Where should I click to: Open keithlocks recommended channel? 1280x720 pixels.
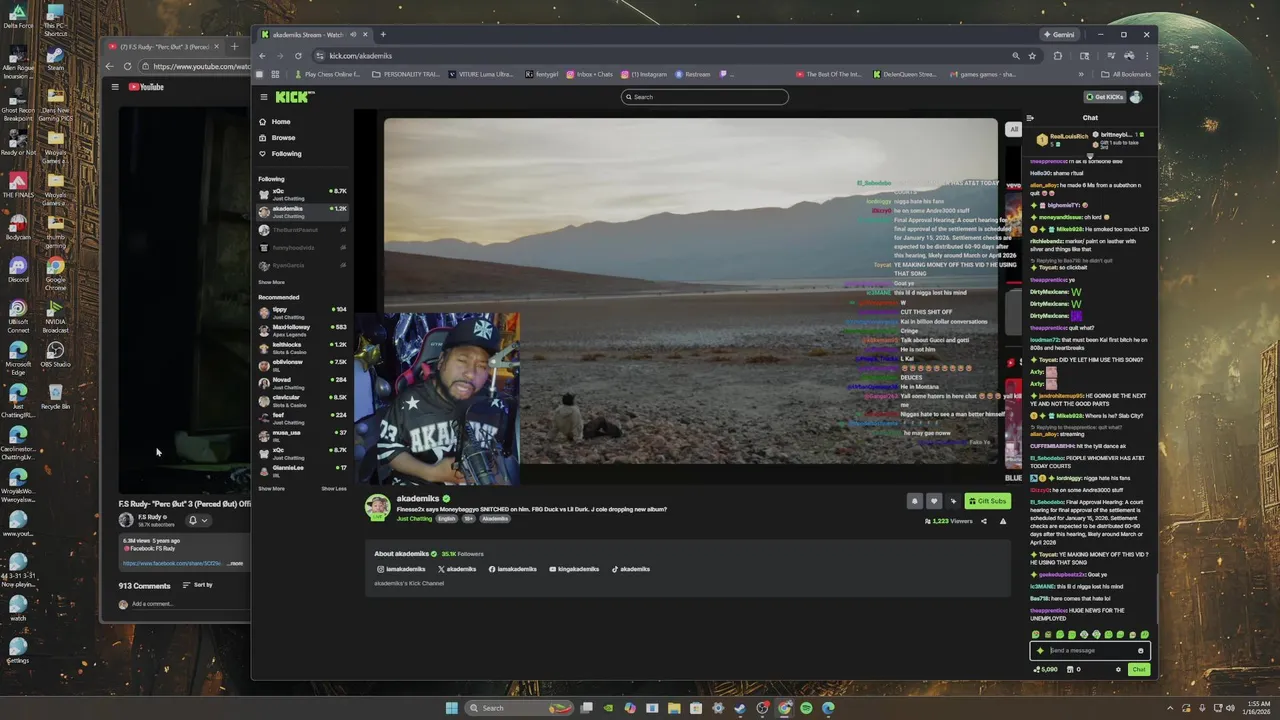tap(302, 347)
